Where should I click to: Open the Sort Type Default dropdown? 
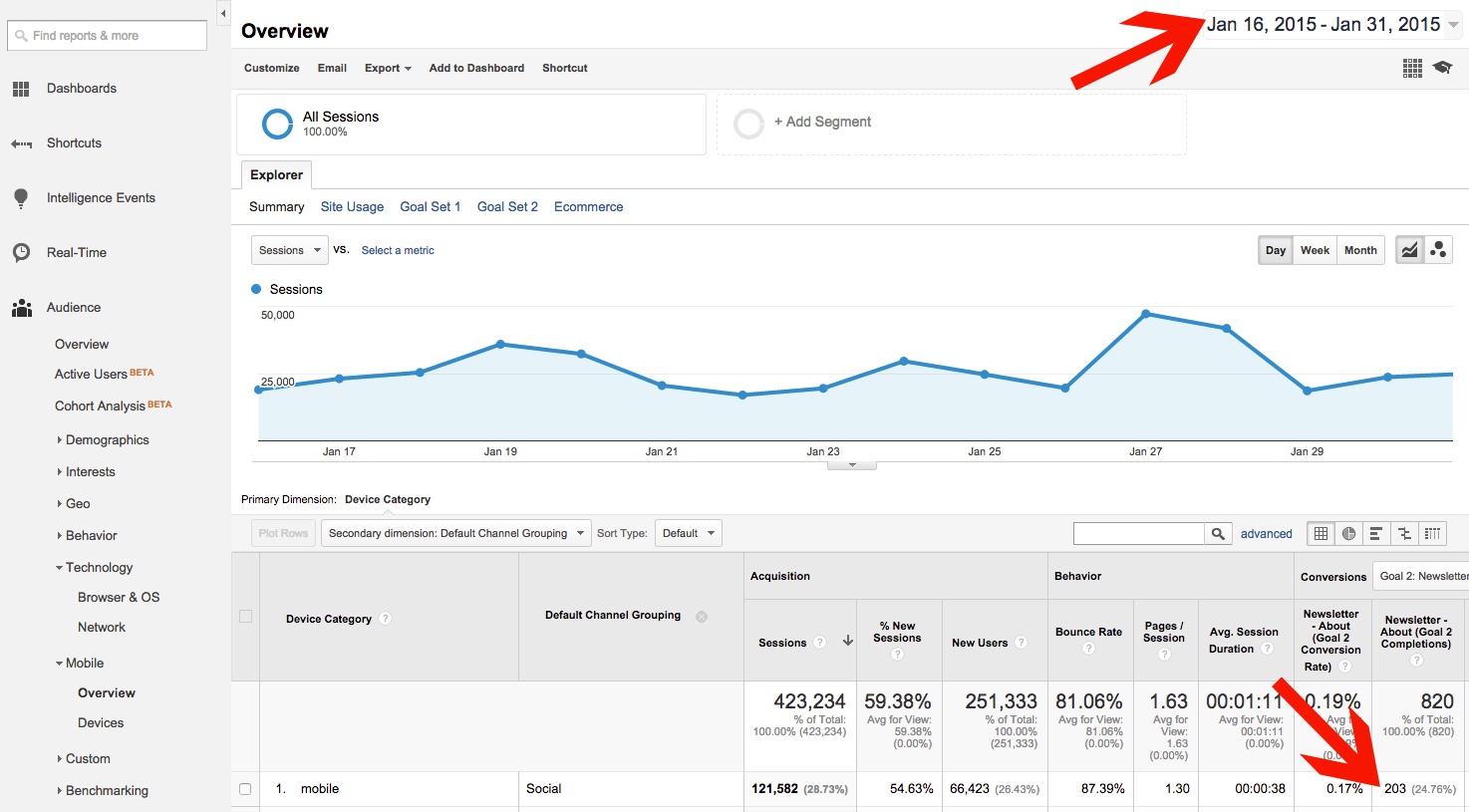click(688, 533)
